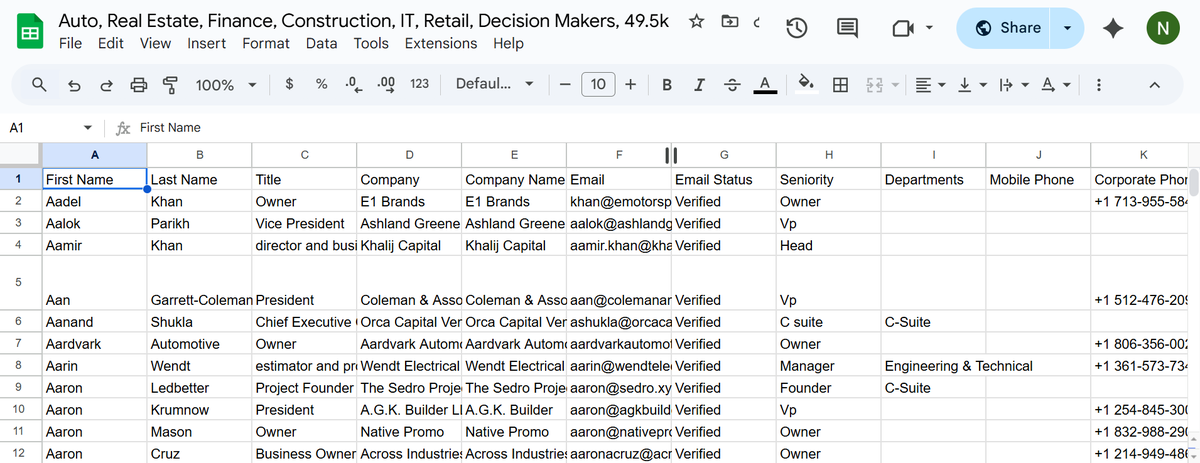This screenshot has height=463, width=1200.
Task: Open the name box dropdown arrow
Action: click(88, 128)
